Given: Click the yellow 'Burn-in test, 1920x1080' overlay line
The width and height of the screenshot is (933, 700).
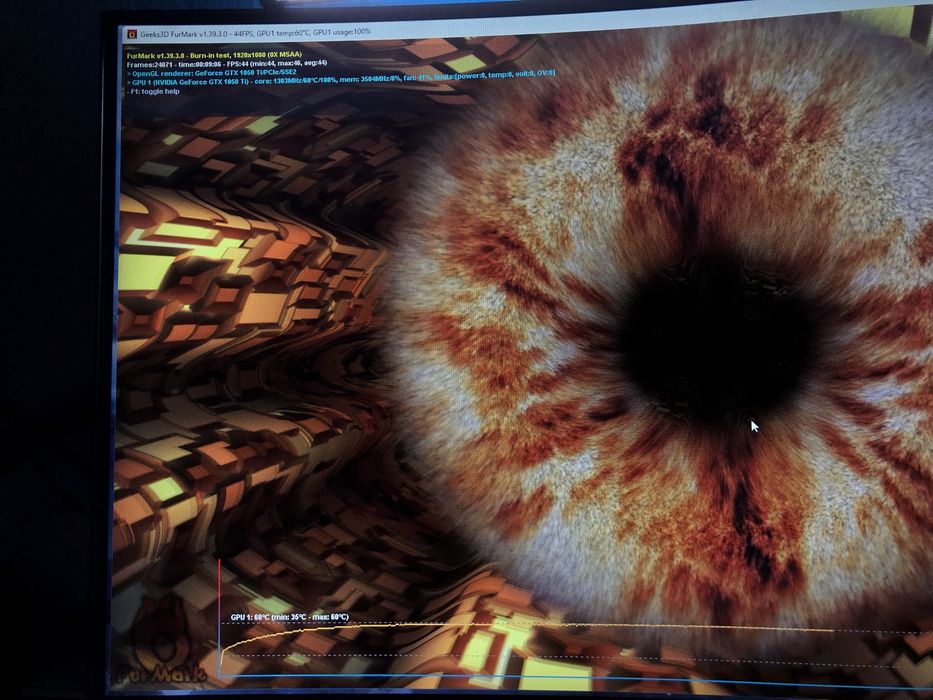Looking at the screenshot, I should [x=214, y=55].
